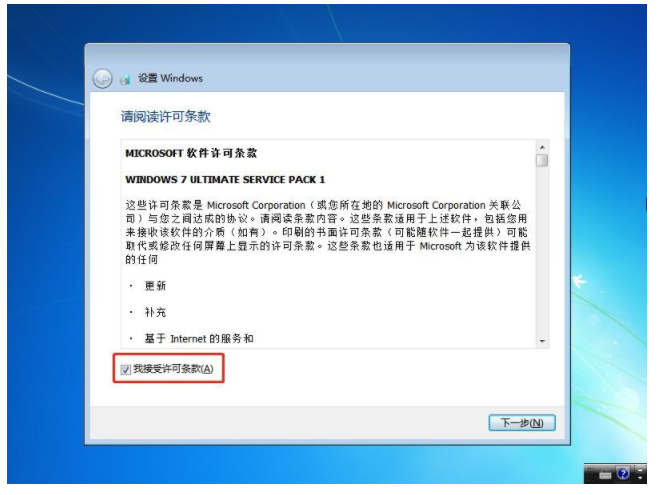Click the empty scrollbar track below thumb
Image resolution: width=671 pixels, height=495 pixels.
542,251
